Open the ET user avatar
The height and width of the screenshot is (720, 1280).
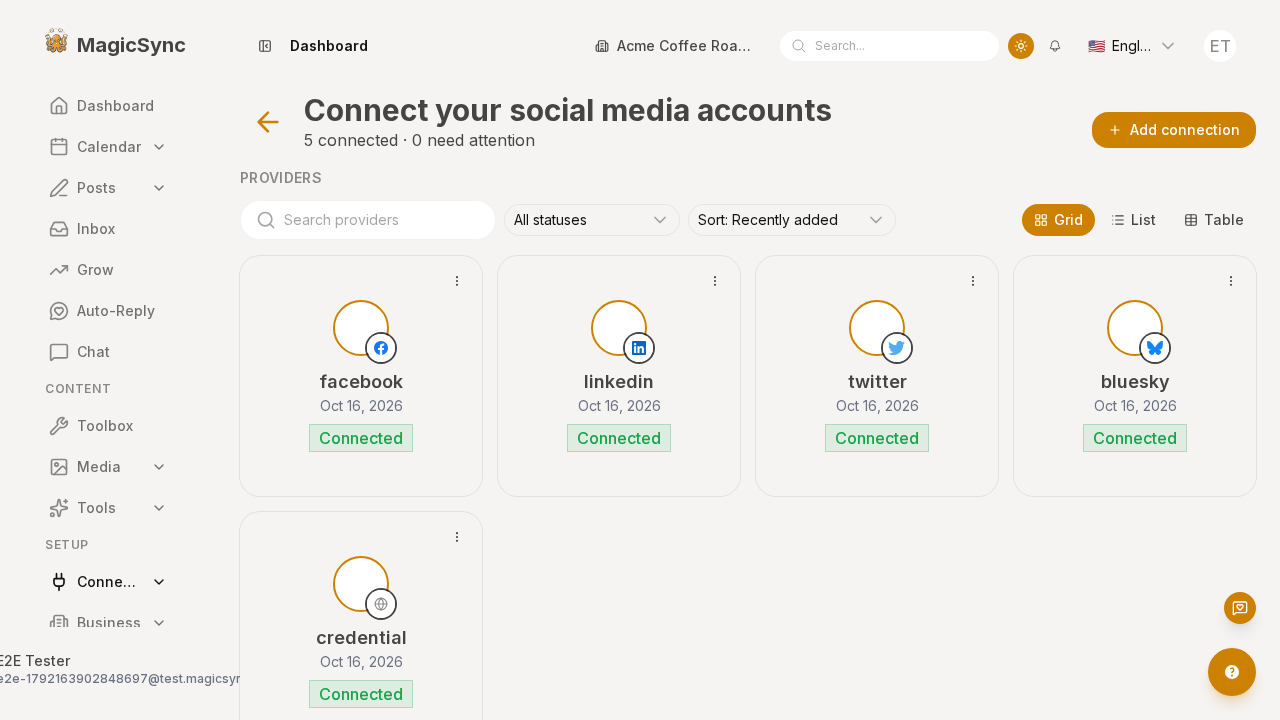pos(1220,46)
